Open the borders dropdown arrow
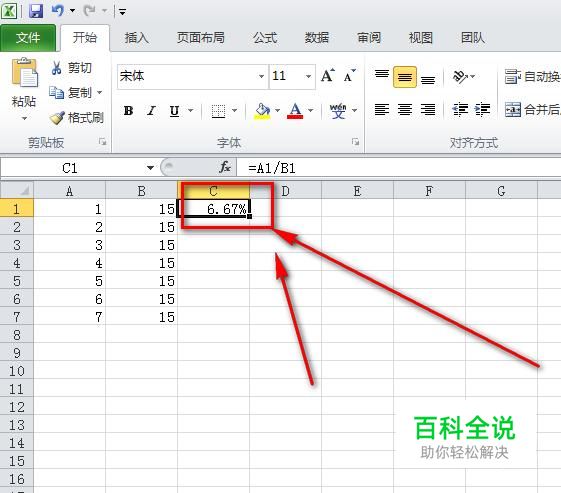Image resolution: width=561 pixels, height=493 pixels. click(235, 111)
